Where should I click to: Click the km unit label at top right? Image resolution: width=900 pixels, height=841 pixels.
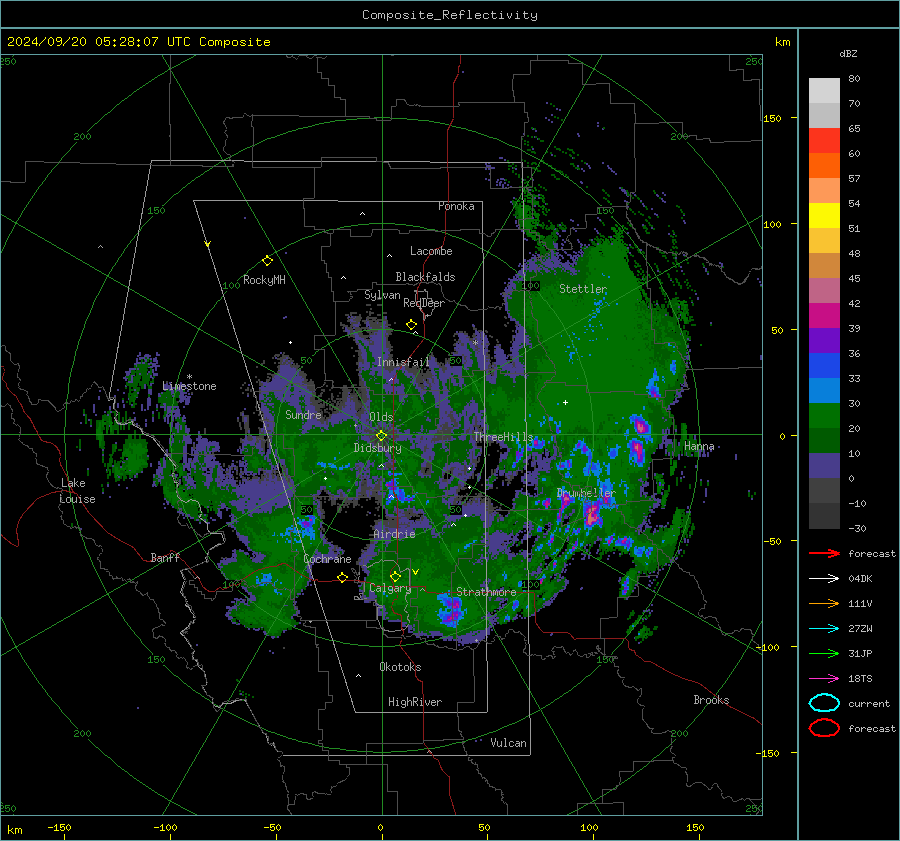[782, 42]
